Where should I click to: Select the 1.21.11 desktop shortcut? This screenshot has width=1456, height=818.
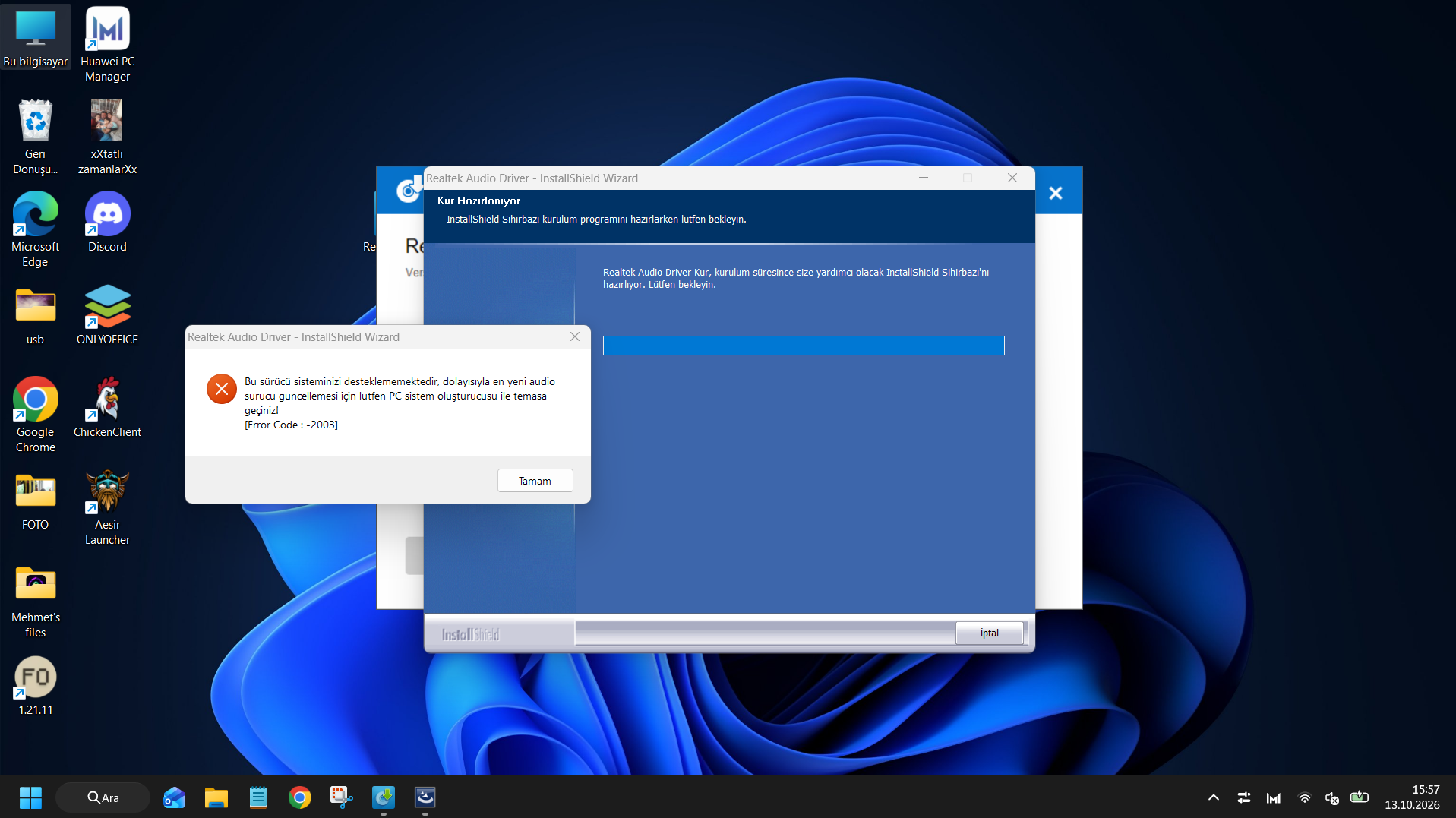(x=36, y=686)
